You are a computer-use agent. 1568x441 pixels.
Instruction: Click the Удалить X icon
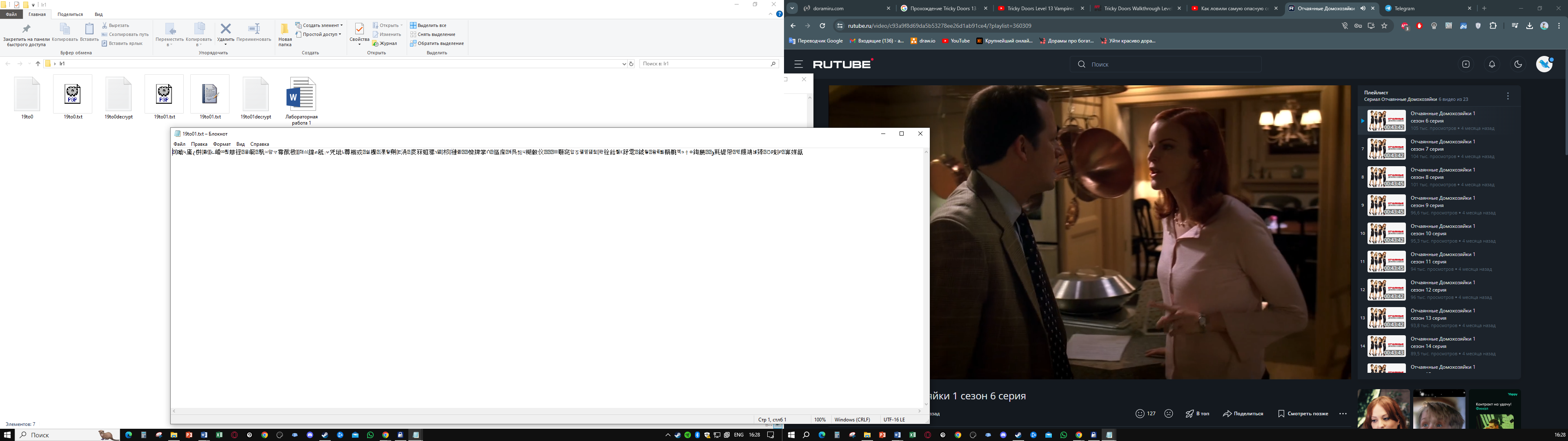[225, 29]
